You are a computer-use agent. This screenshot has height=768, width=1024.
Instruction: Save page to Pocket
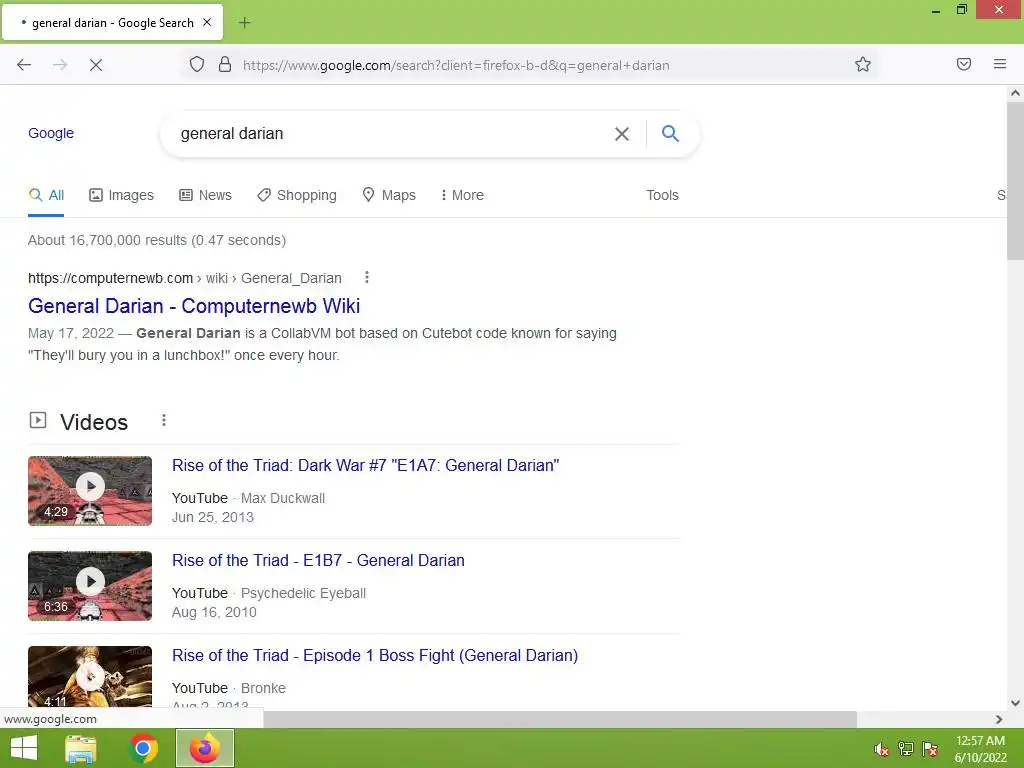coord(964,64)
